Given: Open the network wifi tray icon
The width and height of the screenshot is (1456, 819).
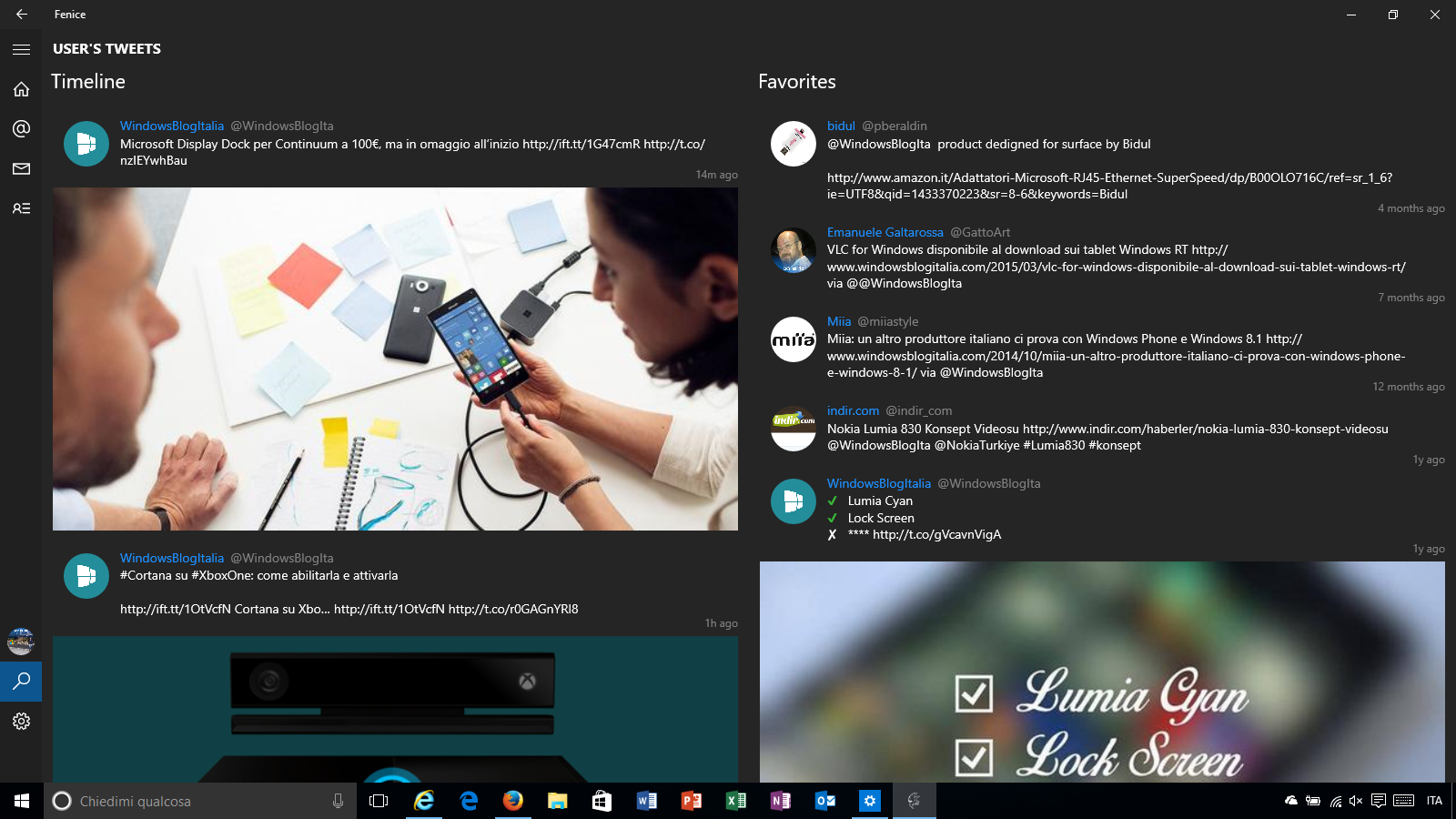Looking at the screenshot, I should (x=1335, y=801).
